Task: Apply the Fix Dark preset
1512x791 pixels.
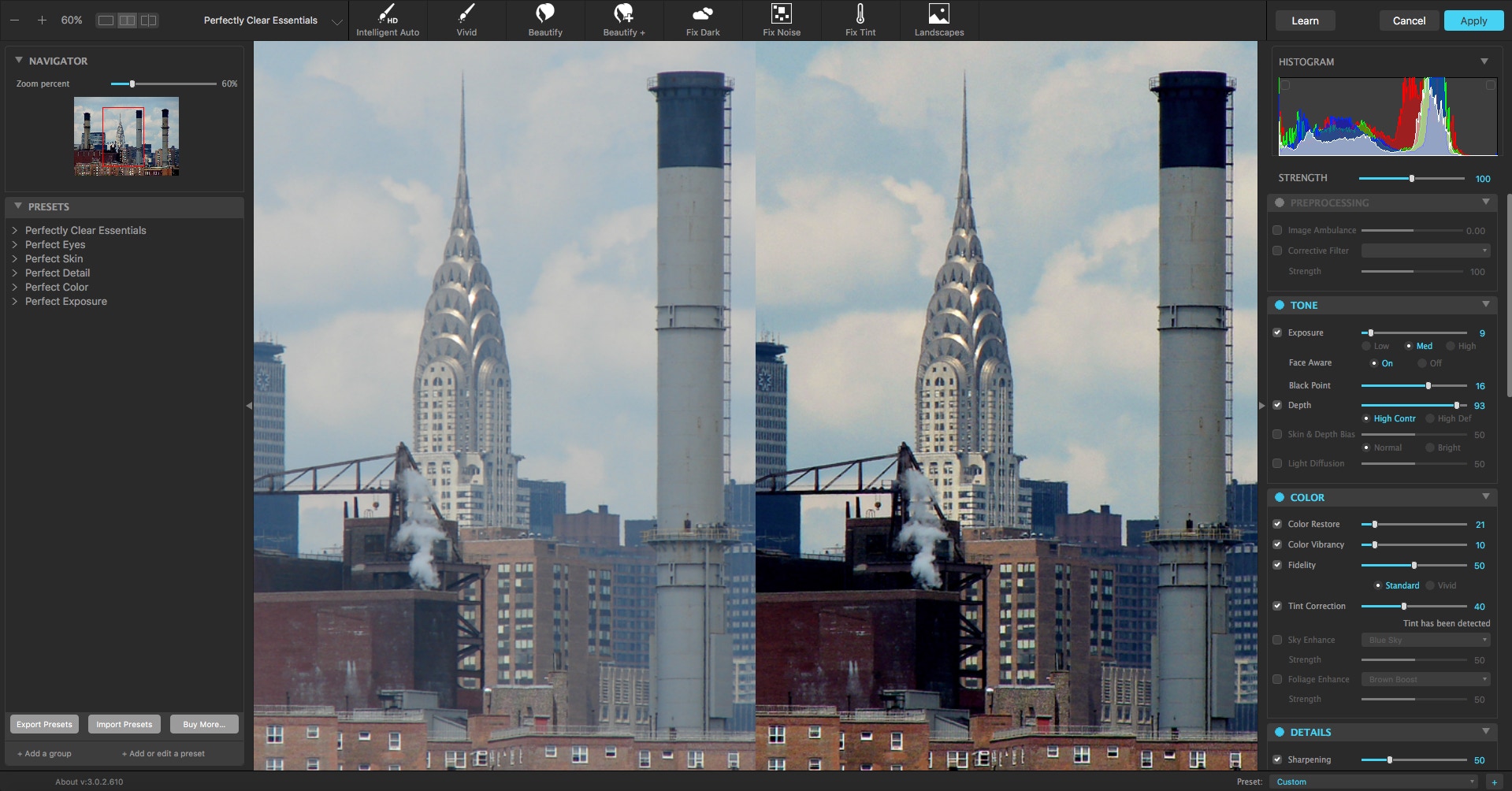Action: (x=703, y=20)
